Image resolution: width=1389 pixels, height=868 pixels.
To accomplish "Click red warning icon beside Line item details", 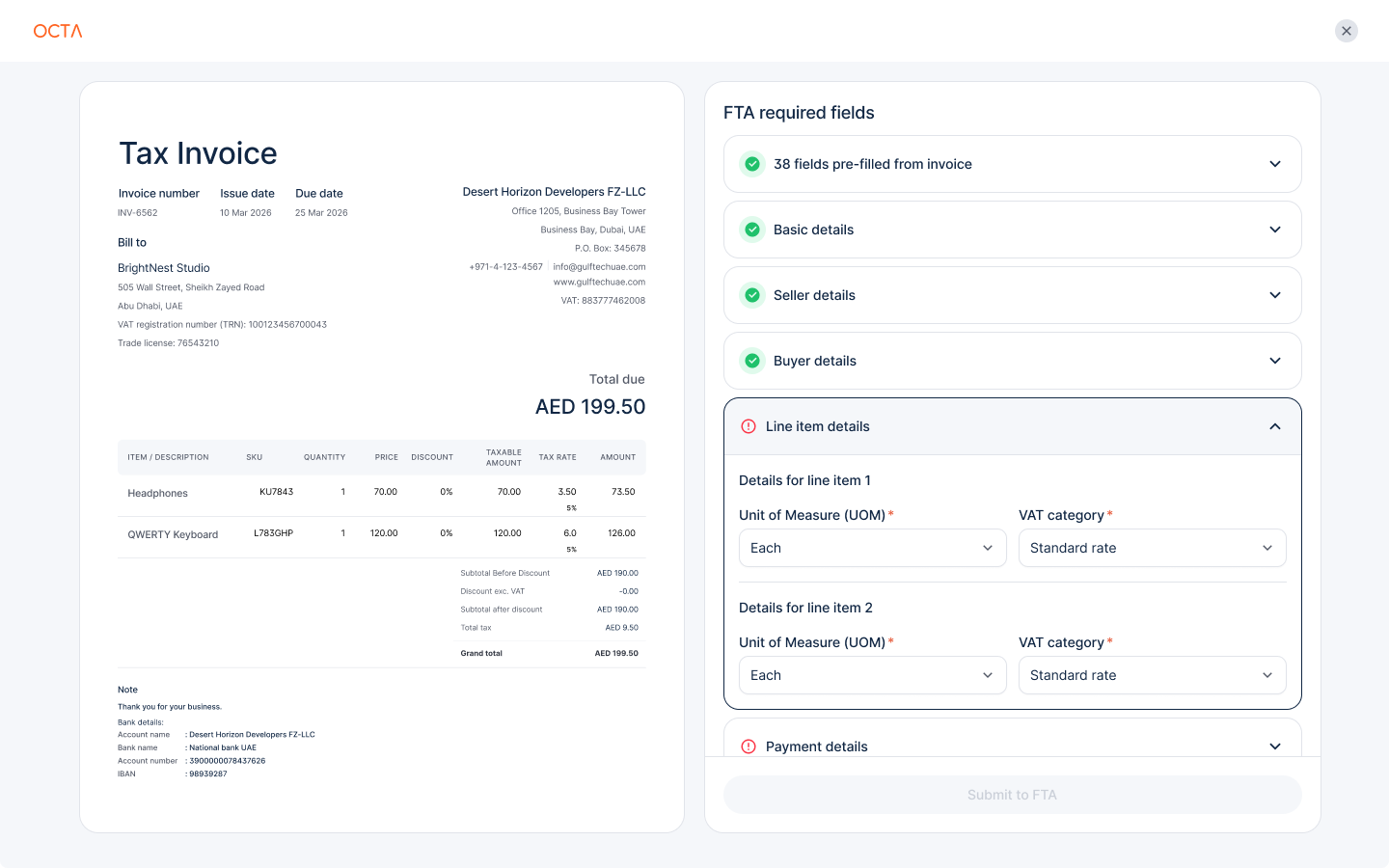I will tap(749, 426).
